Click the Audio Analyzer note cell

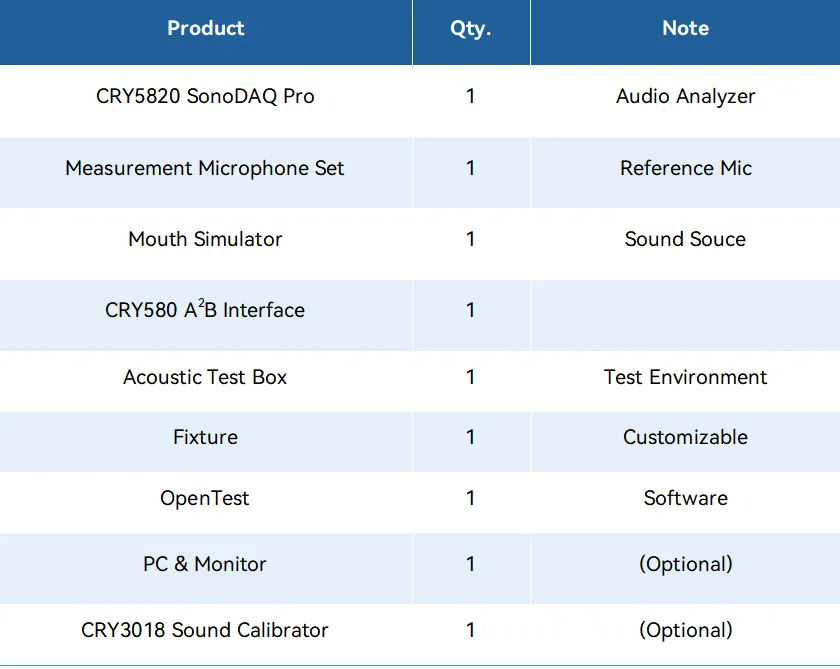click(x=685, y=97)
